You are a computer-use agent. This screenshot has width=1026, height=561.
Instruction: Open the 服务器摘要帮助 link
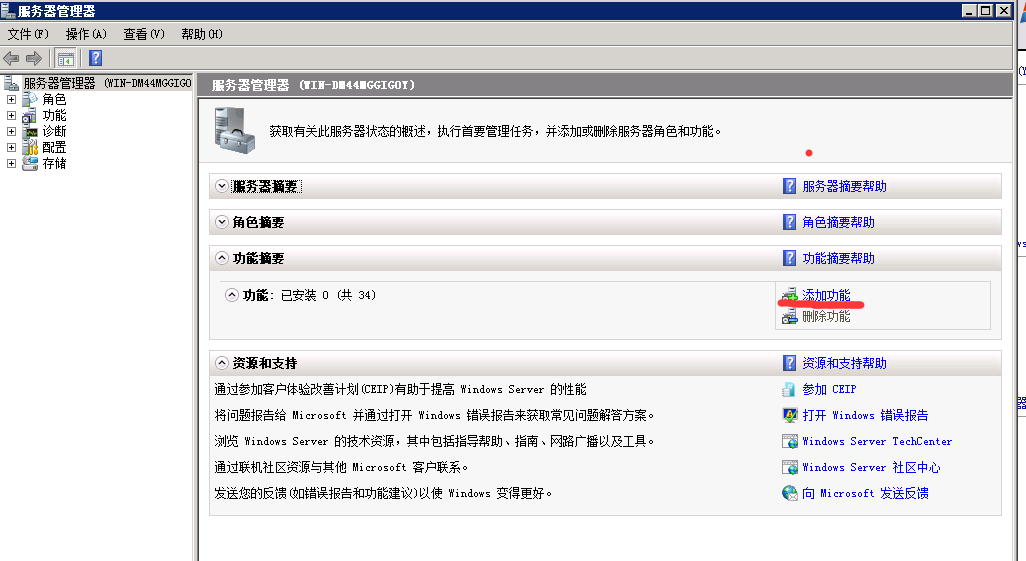[x=844, y=187]
